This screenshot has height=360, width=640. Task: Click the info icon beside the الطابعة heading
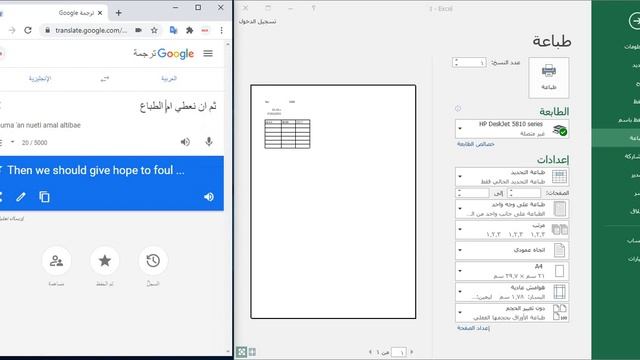coord(458,109)
